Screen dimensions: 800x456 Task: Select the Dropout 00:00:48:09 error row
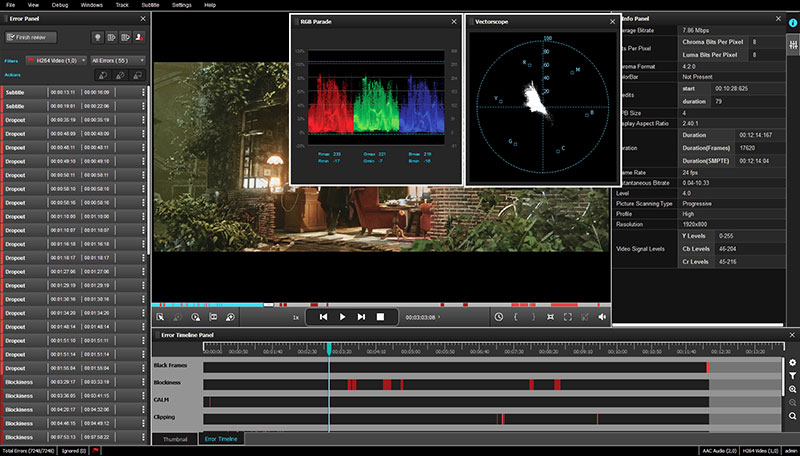click(x=74, y=134)
